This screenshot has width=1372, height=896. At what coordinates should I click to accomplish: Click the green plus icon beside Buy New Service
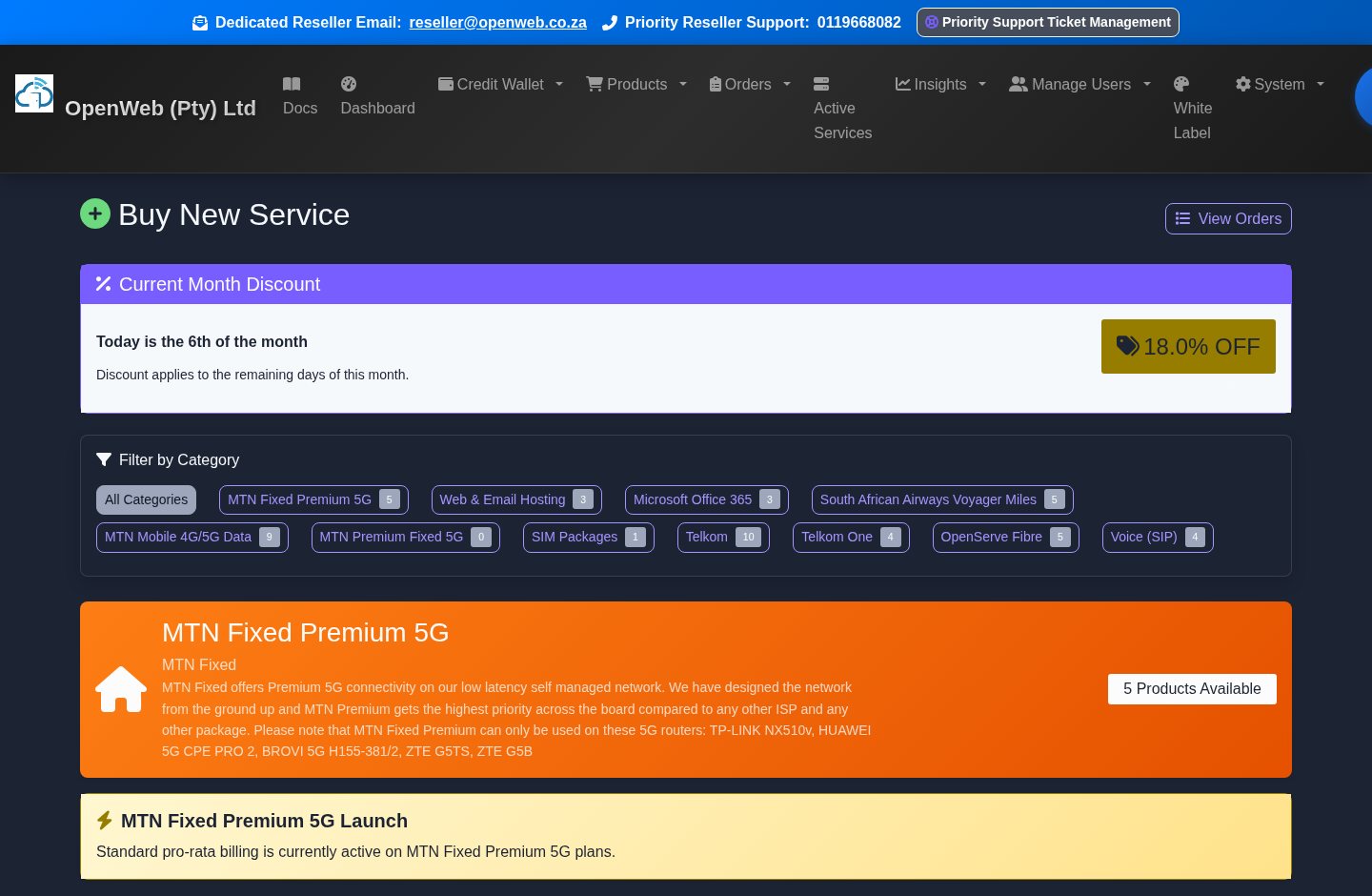point(95,214)
